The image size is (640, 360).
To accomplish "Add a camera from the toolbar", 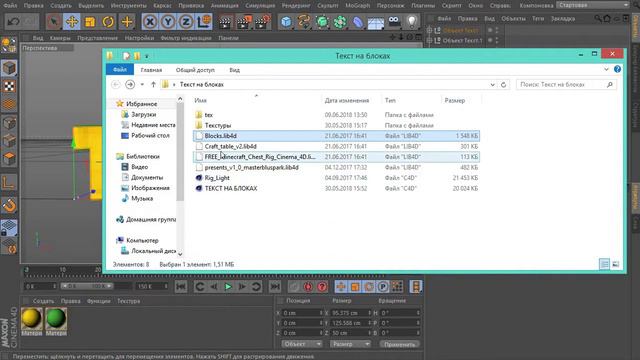I will (x=394, y=22).
